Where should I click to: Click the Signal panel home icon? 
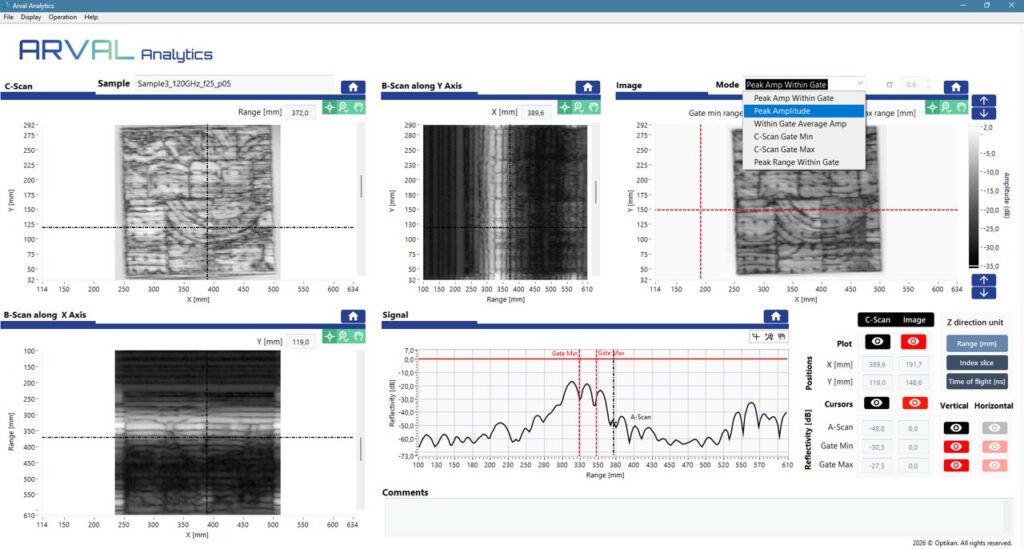pyautogui.click(x=775, y=316)
